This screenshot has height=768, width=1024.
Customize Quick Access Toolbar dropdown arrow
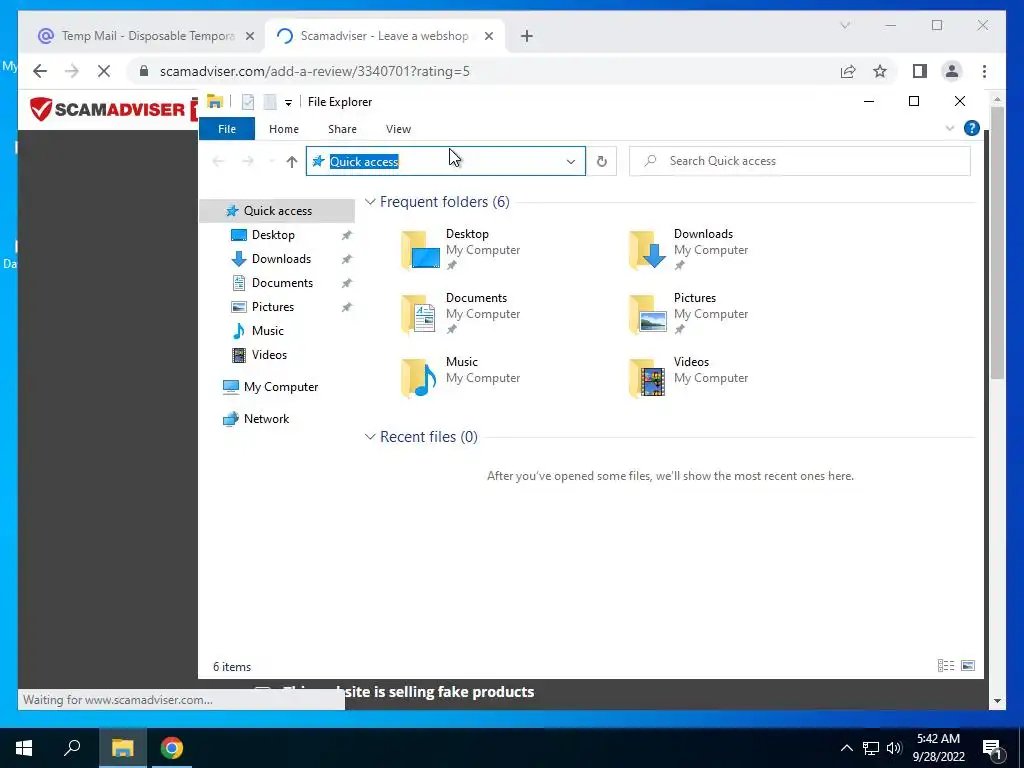[288, 103]
